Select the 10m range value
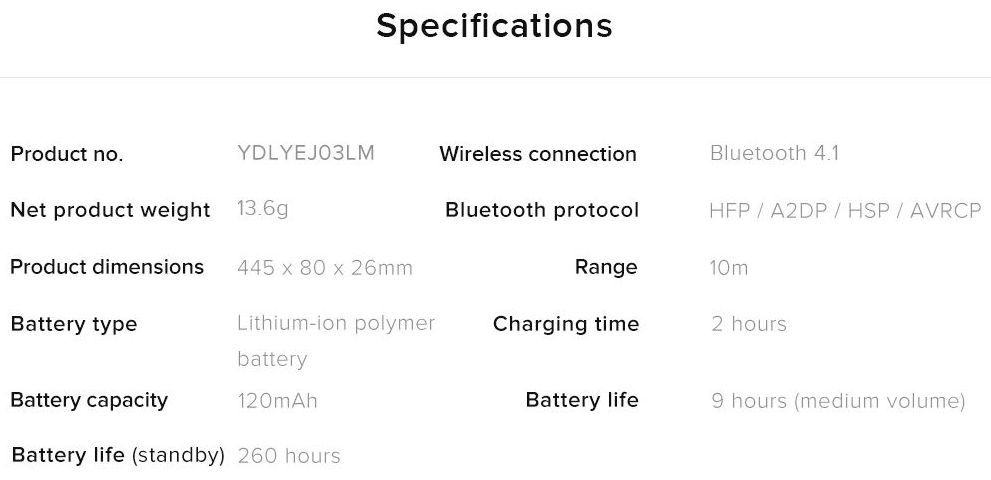This screenshot has width=991, height=480. (x=728, y=268)
